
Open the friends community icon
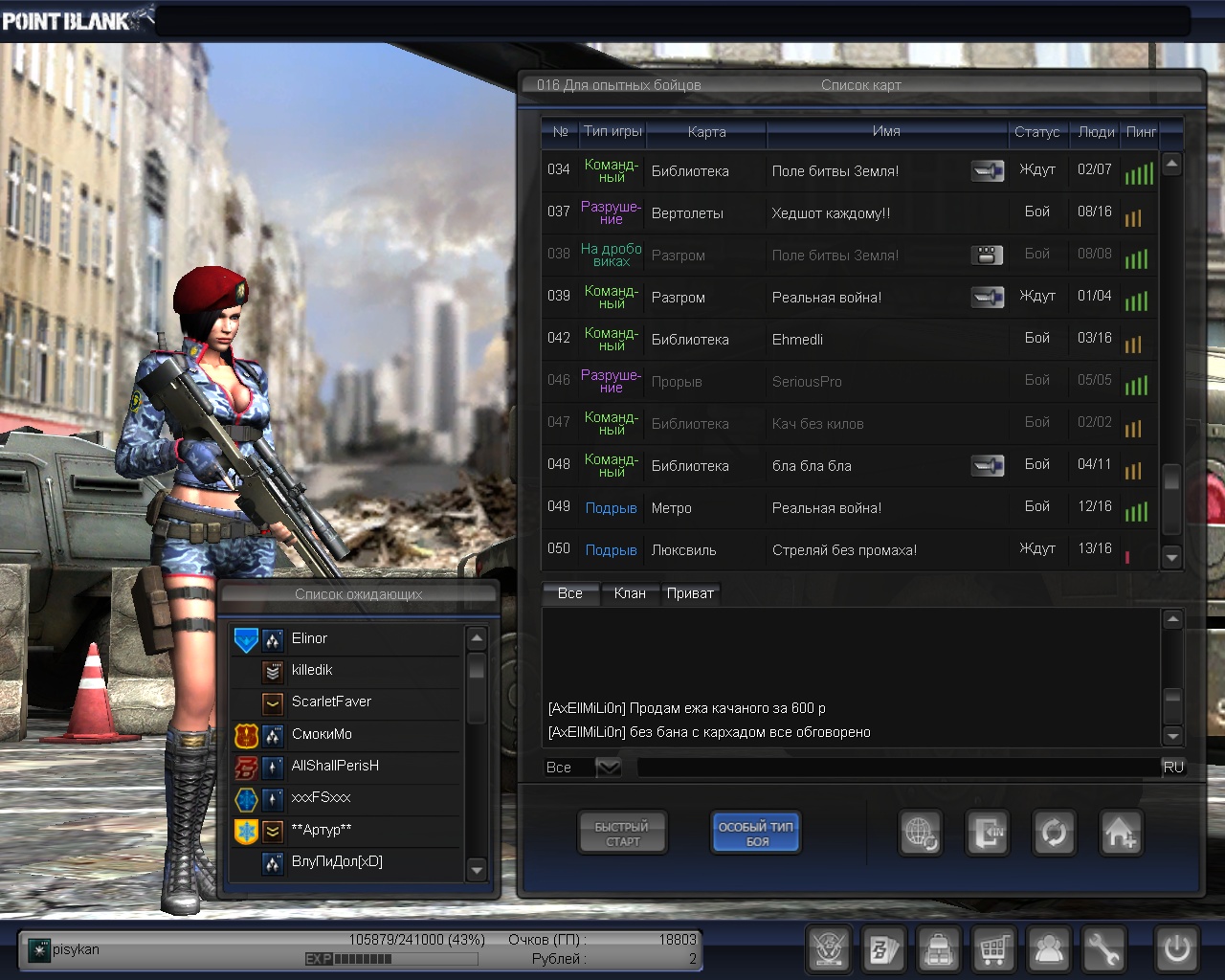pos(1049,949)
